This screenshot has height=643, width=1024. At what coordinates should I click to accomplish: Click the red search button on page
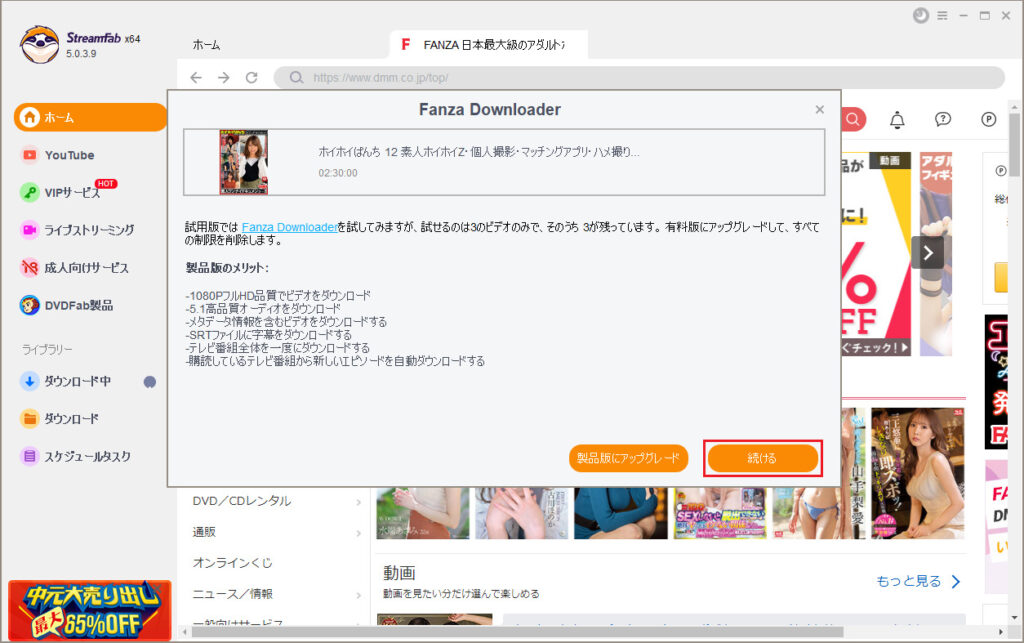click(853, 119)
